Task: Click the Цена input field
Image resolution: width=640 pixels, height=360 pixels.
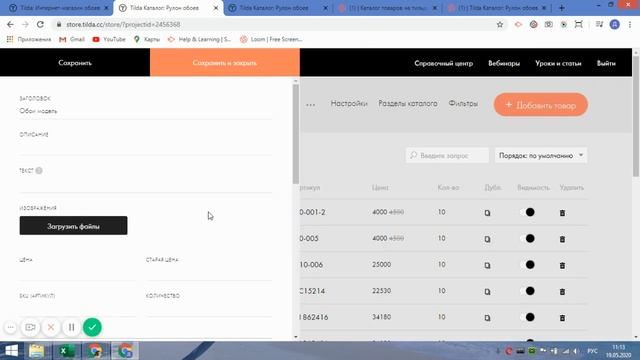Action: pyautogui.click(x=78, y=273)
